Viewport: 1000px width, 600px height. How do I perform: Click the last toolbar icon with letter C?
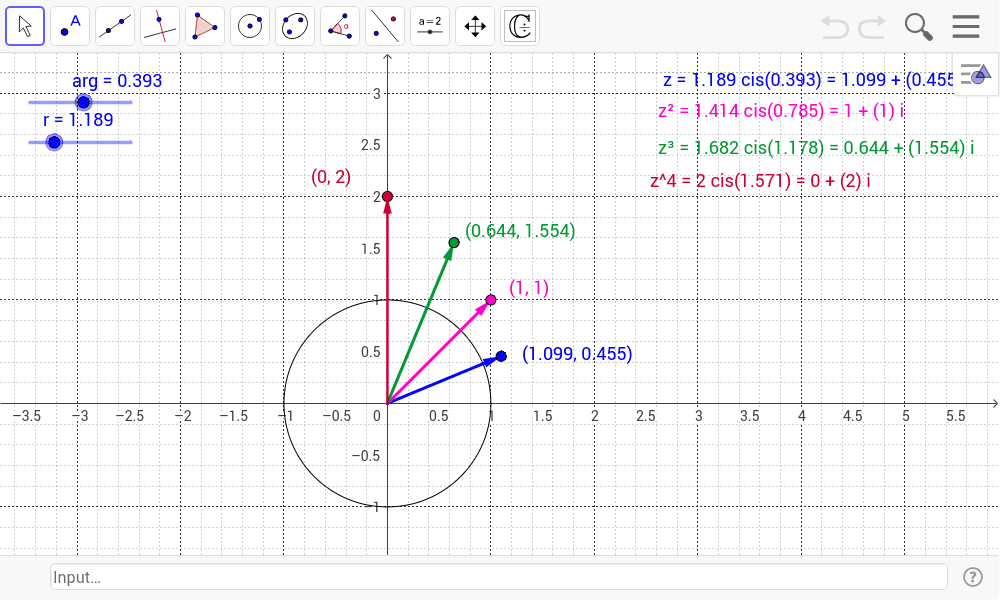[x=520, y=26]
